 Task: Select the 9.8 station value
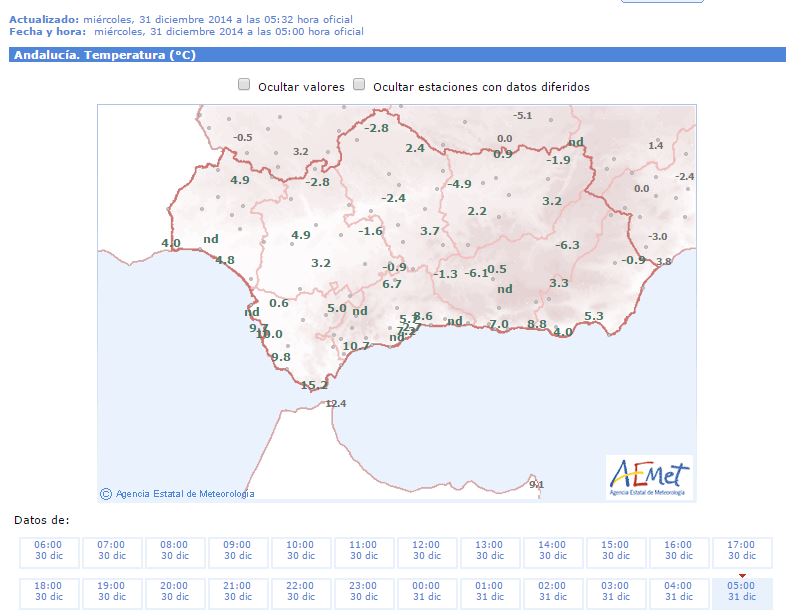click(280, 357)
